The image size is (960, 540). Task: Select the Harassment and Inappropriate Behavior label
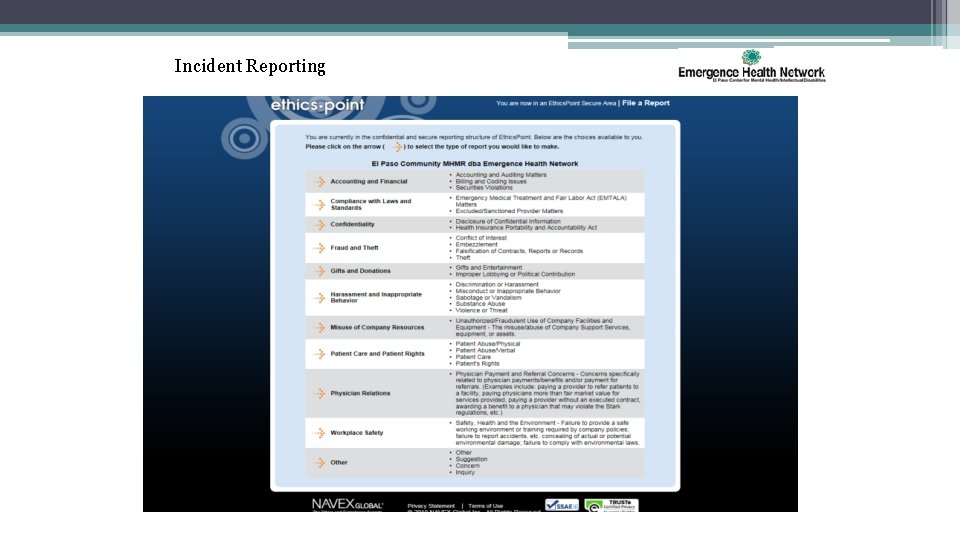[x=376, y=298]
